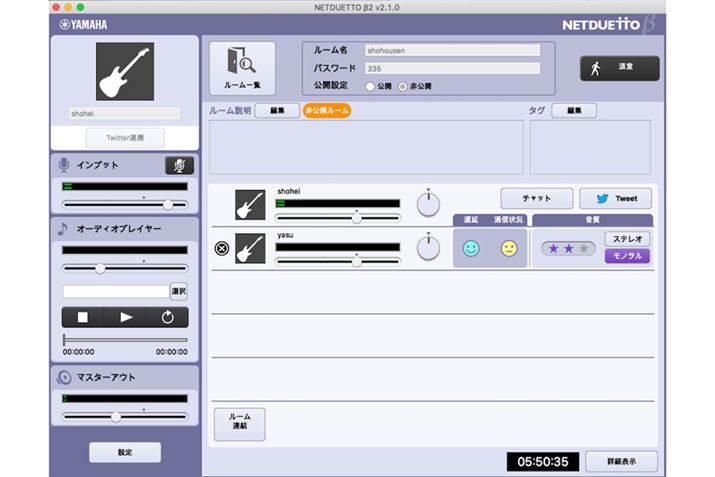The width and height of the screenshot is (715, 477).
Task: Click the leave room (退室) button
Action: (x=620, y=68)
